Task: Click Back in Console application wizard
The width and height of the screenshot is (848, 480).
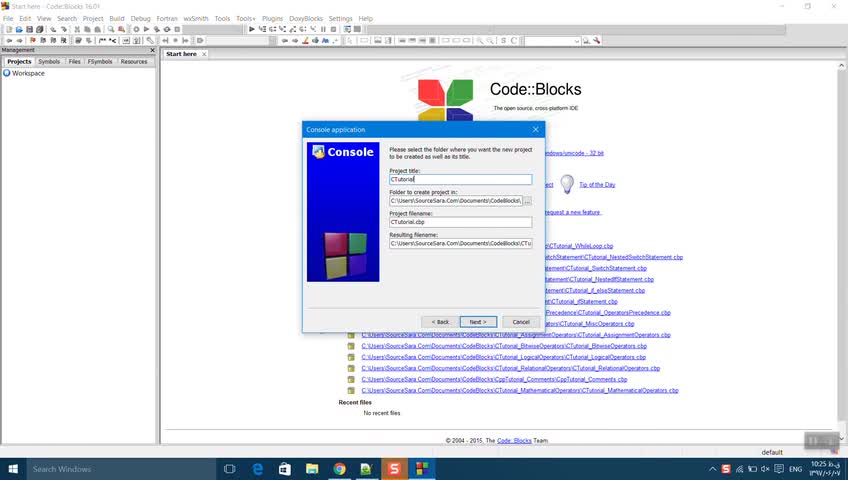Action: (x=440, y=322)
